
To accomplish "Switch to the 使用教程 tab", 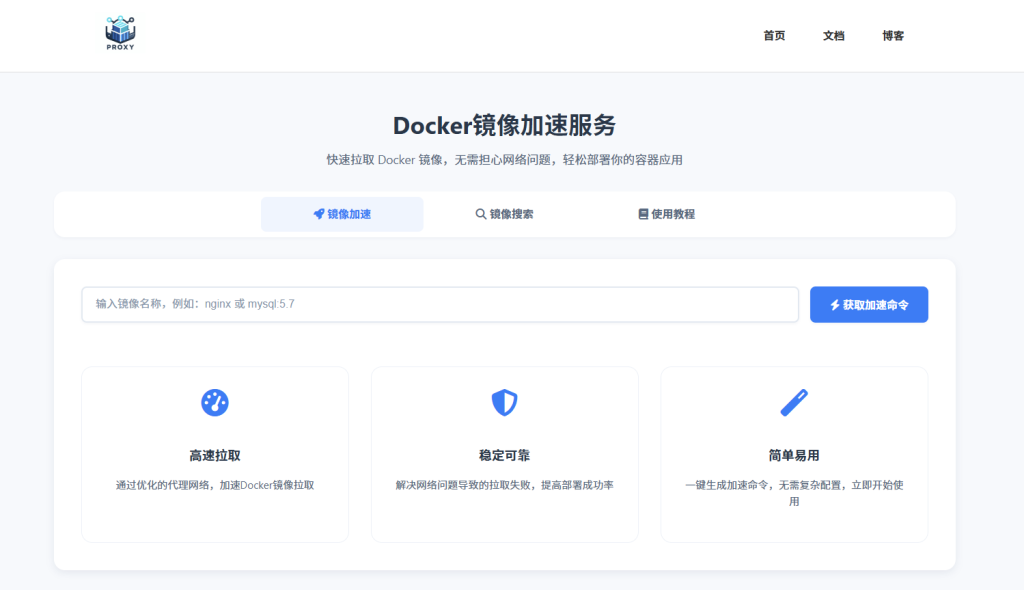I will tap(673, 214).
